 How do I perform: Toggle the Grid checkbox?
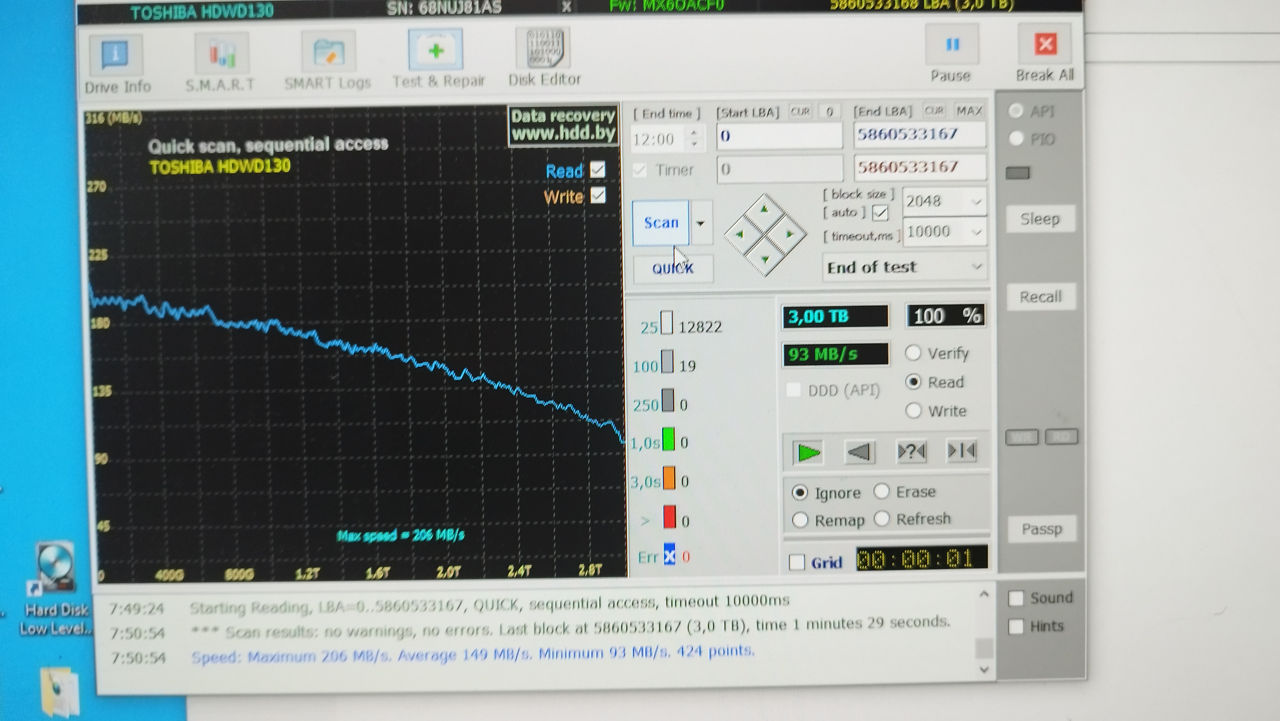797,563
